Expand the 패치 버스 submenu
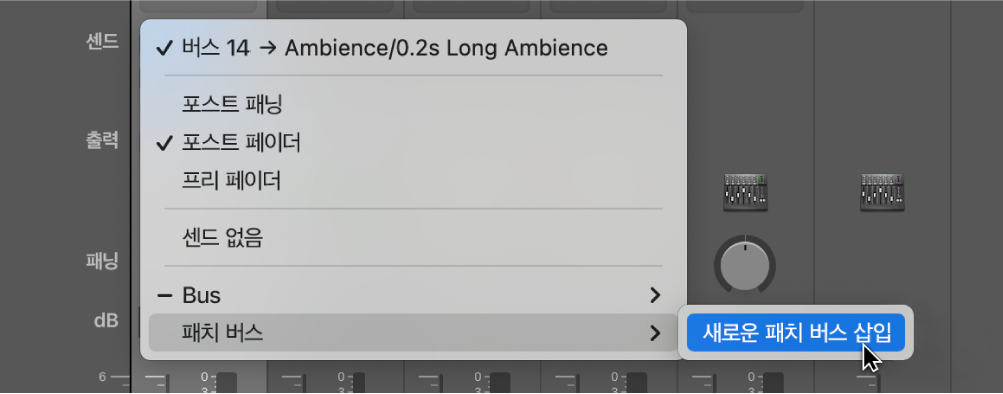The height and width of the screenshot is (394, 1003). [413, 333]
